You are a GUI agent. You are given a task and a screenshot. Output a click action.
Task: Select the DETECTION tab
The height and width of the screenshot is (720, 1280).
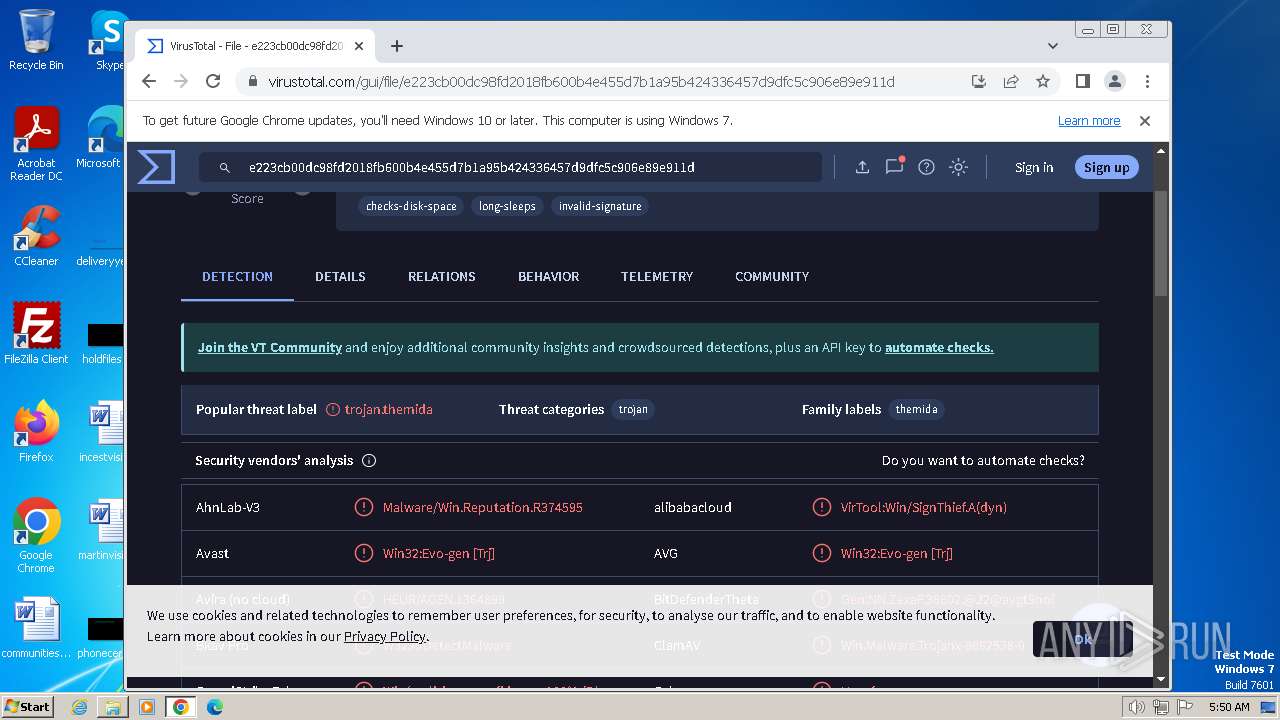(x=237, y=277)
